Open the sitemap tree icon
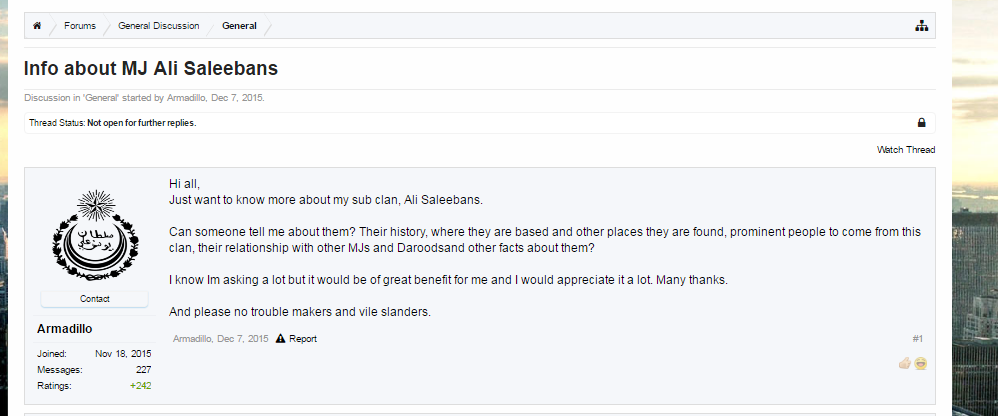998x416 pixels. click(x=921, y=26)
